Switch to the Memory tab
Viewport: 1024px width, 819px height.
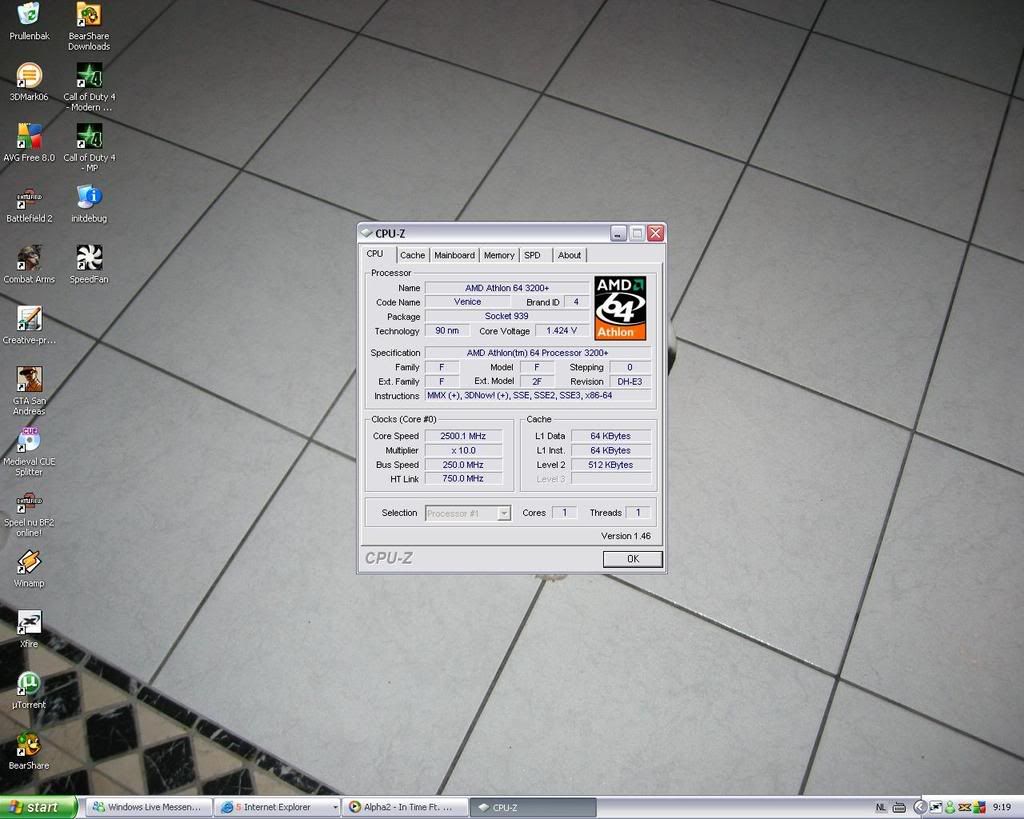tap(499, 255)
